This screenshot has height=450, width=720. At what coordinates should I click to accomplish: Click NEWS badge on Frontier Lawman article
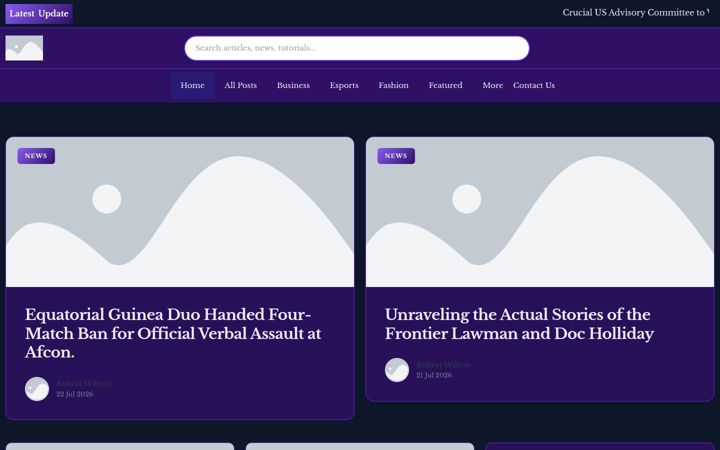point(396,156)
